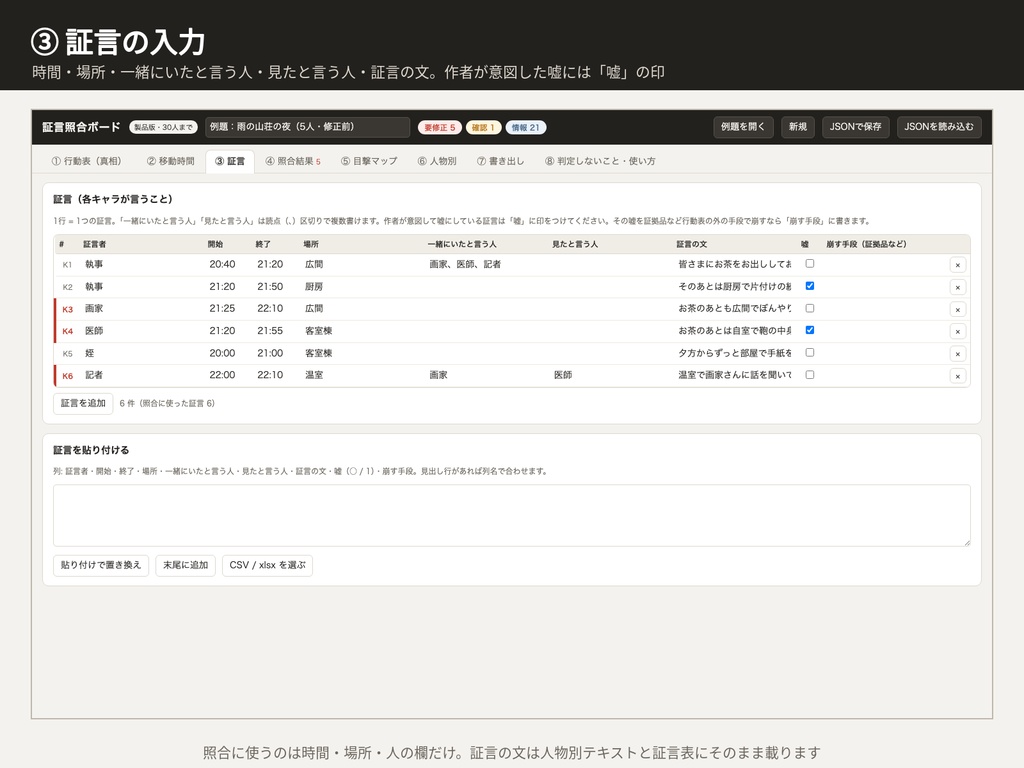The height and width of the screenshot is (768, 1024).
Task: Open the ⑧ 判定しないこと・使い方 tab
Action: (x=600, y=161)
